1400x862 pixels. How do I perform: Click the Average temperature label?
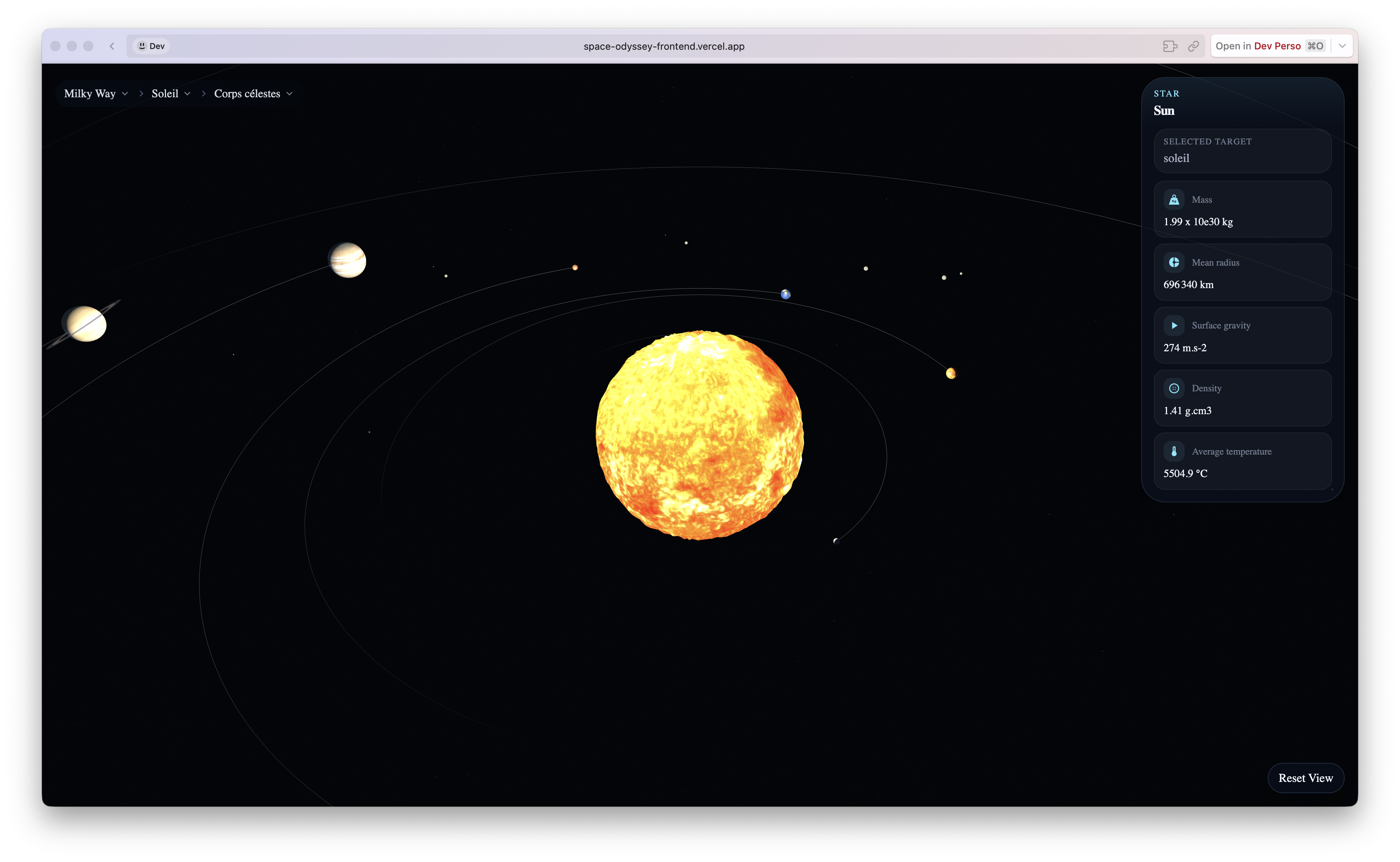click(x=1231, y=452)
